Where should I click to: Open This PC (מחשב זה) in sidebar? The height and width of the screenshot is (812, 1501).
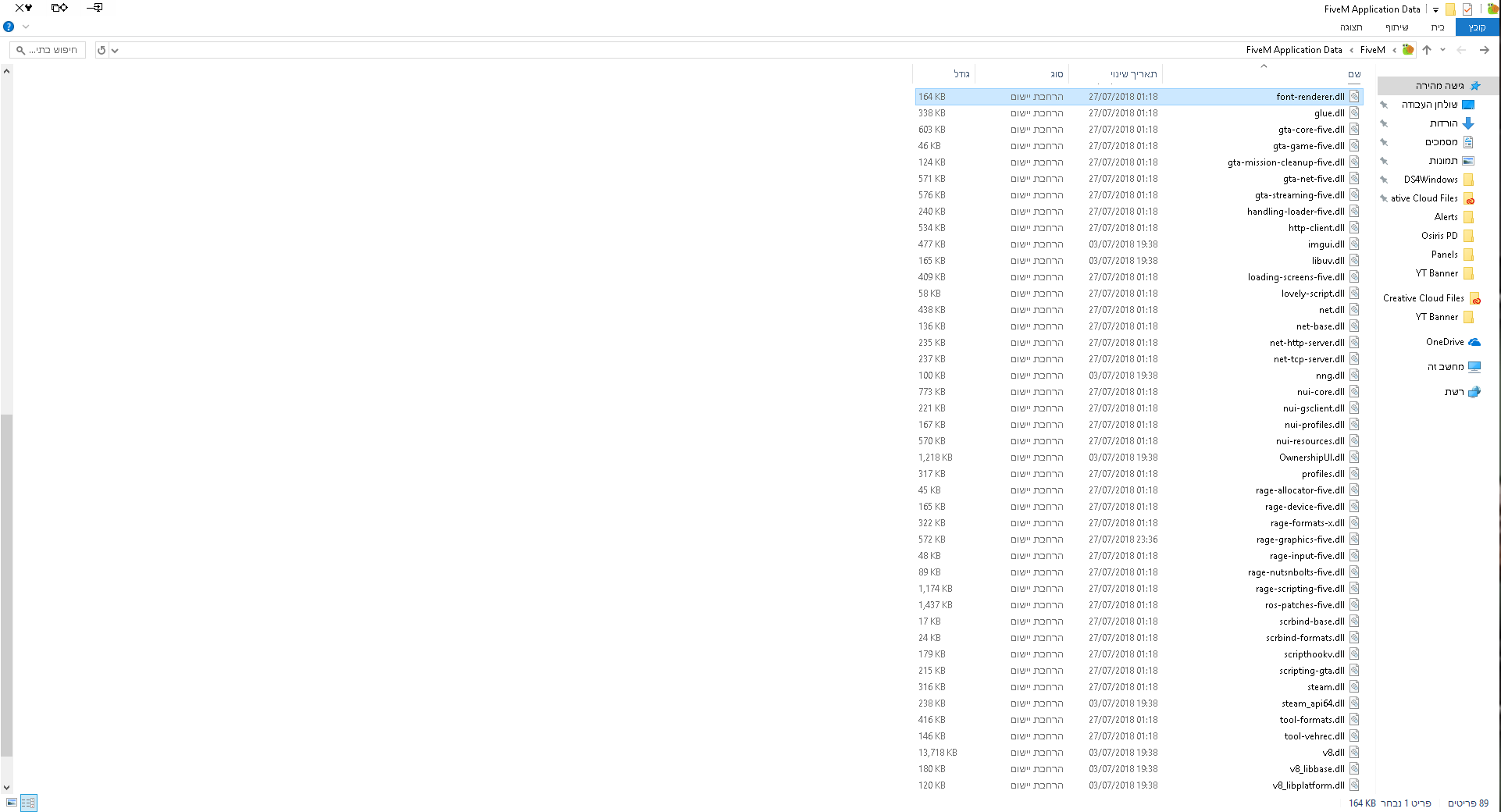pyautogui.click(x=1446, y=367)
